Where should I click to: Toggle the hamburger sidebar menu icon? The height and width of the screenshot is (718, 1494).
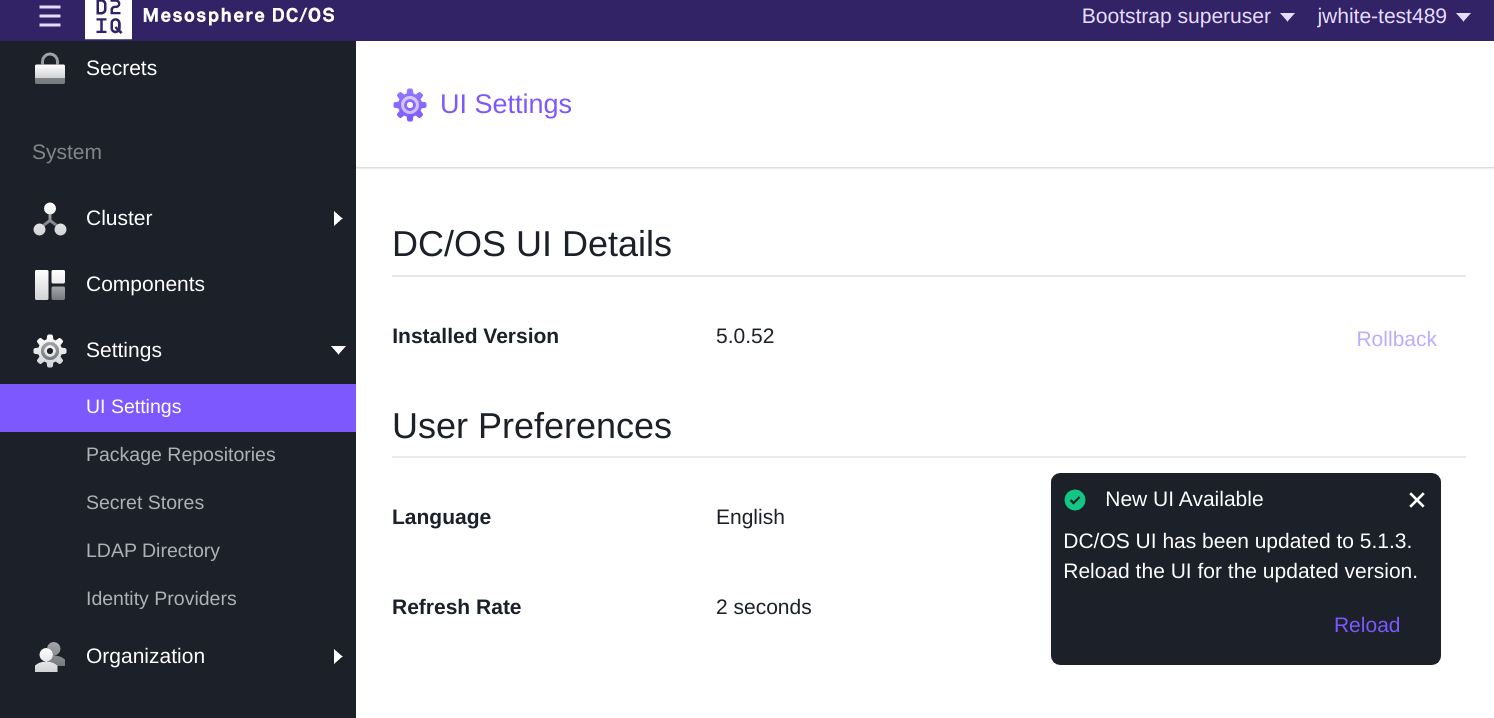click(49, 16)
